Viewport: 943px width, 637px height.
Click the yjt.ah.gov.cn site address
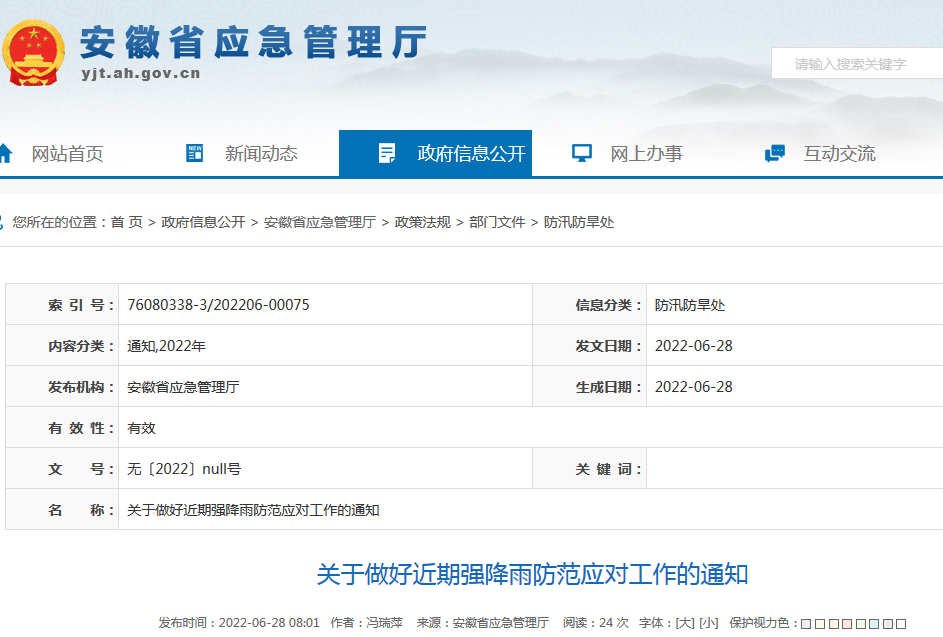[x=141, y=73]
